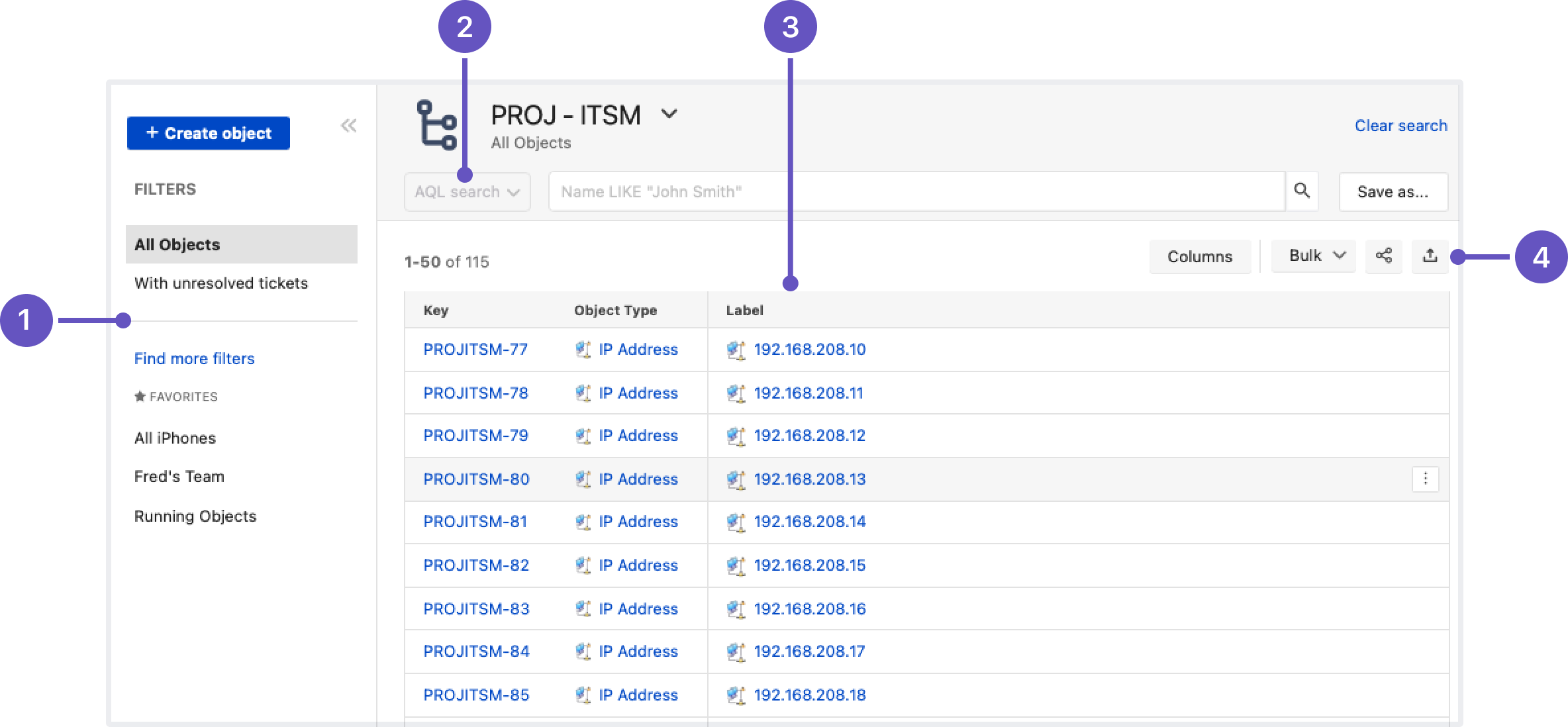1568x727 pixels.
Task: Click the export upload icon
Action: click(x=1430, y=256)
